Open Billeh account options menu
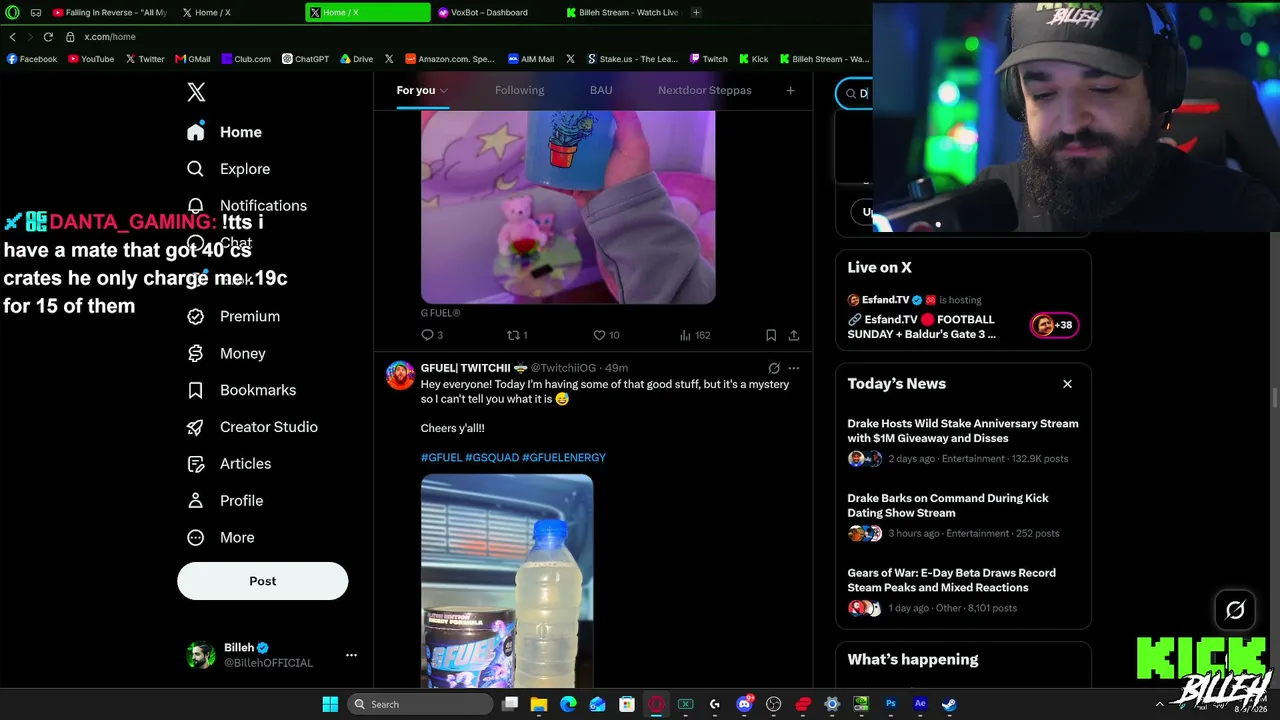Viewport: 1280px width, 720px height. (x=351, y=655)
